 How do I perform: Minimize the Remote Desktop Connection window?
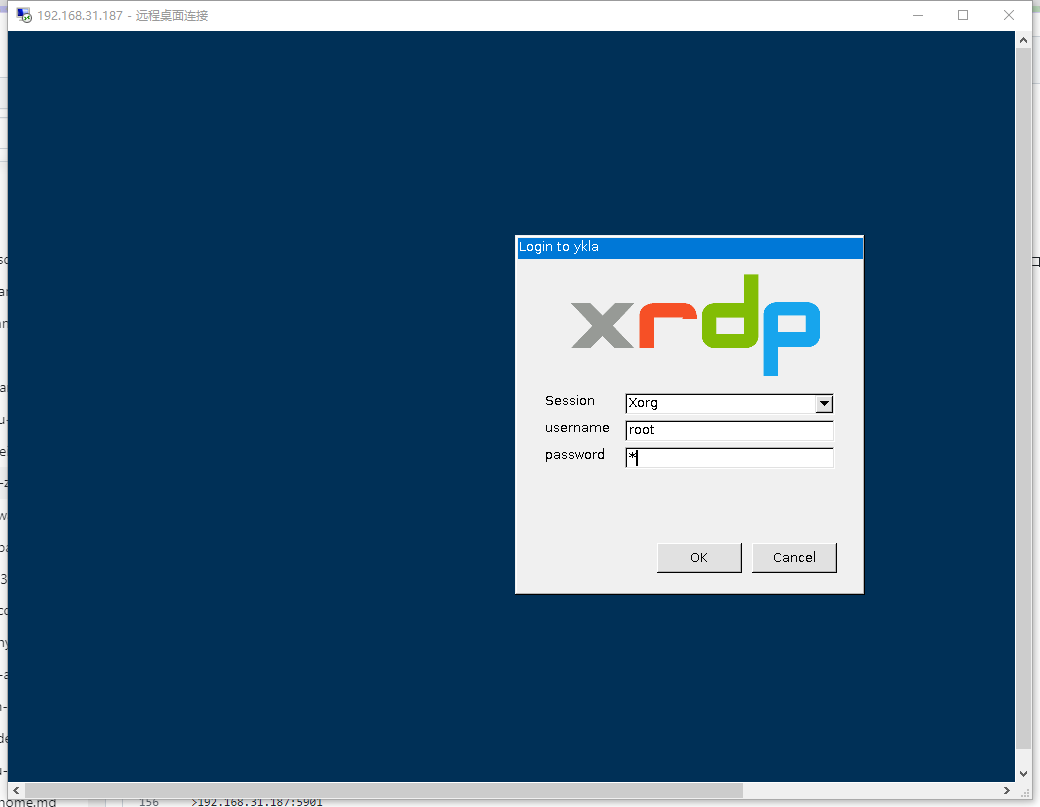coord(918,15)
